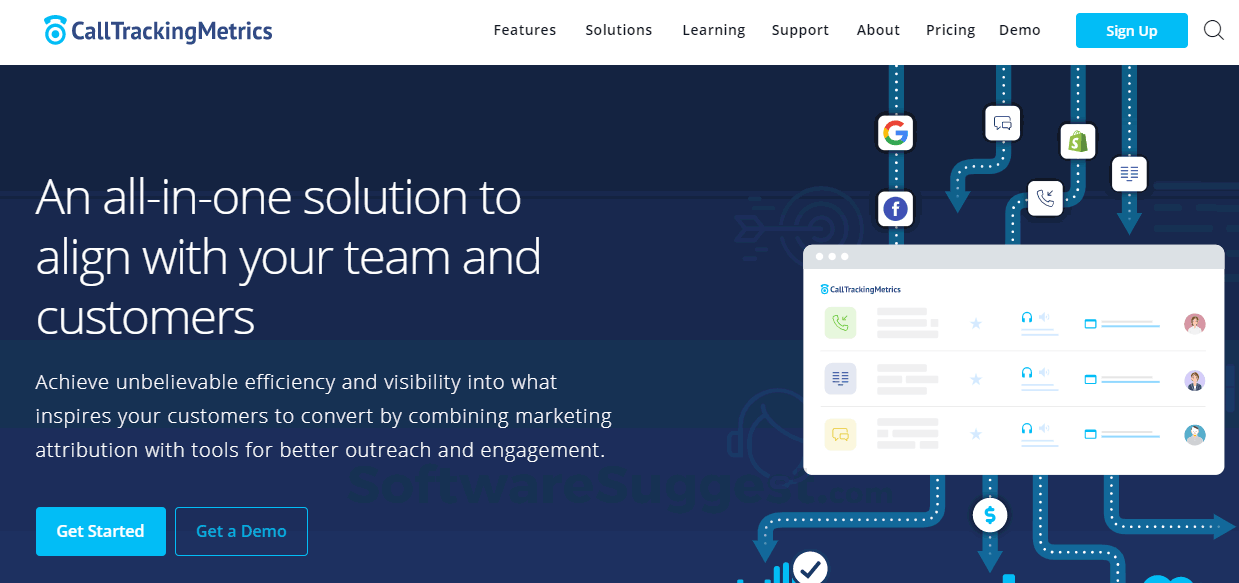
Task: Click the form document icon above dashboard
Action: click(1130, 174)
